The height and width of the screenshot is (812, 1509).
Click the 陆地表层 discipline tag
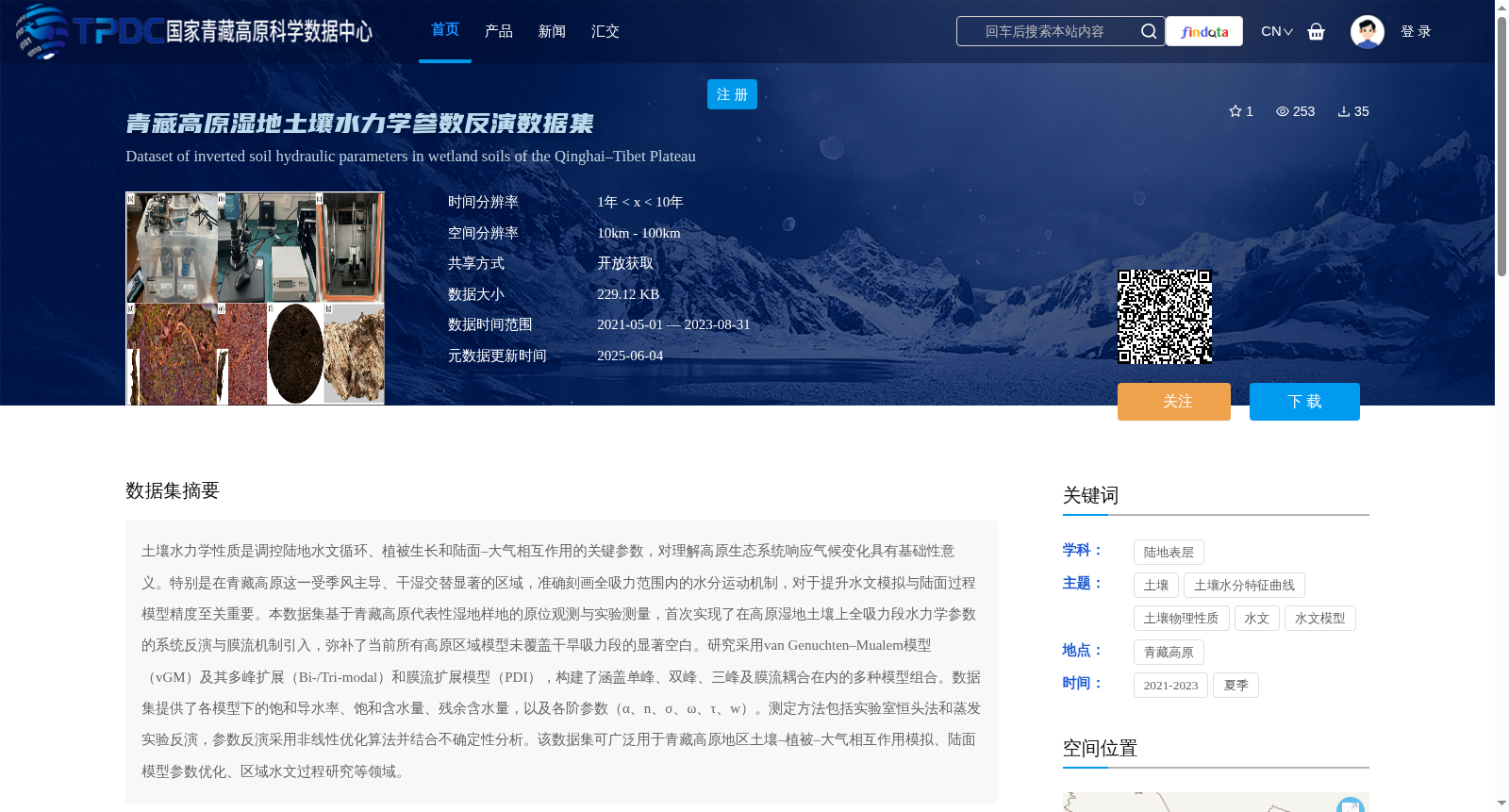1169,553
